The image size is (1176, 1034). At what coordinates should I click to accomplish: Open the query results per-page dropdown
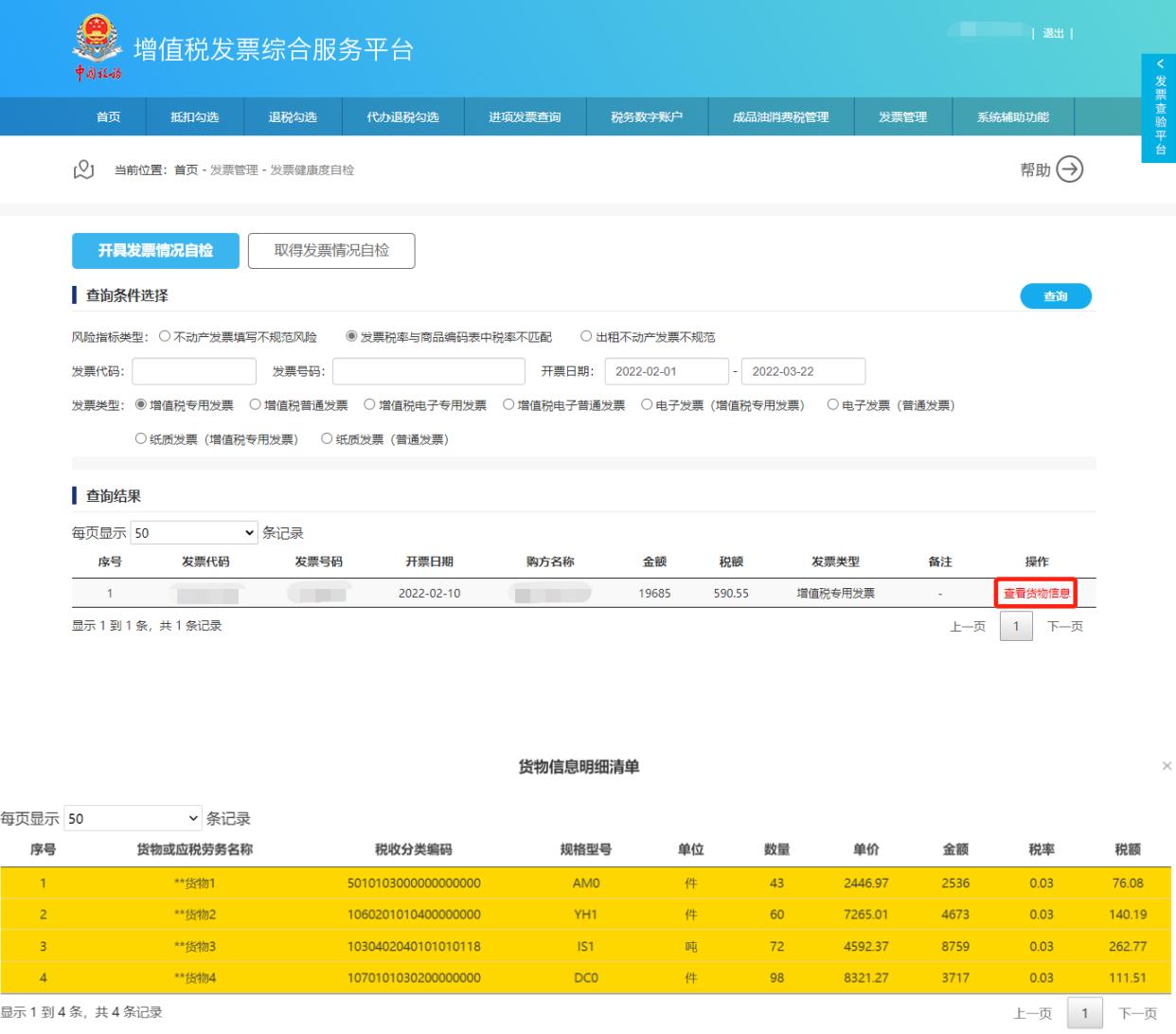point(194,533)
